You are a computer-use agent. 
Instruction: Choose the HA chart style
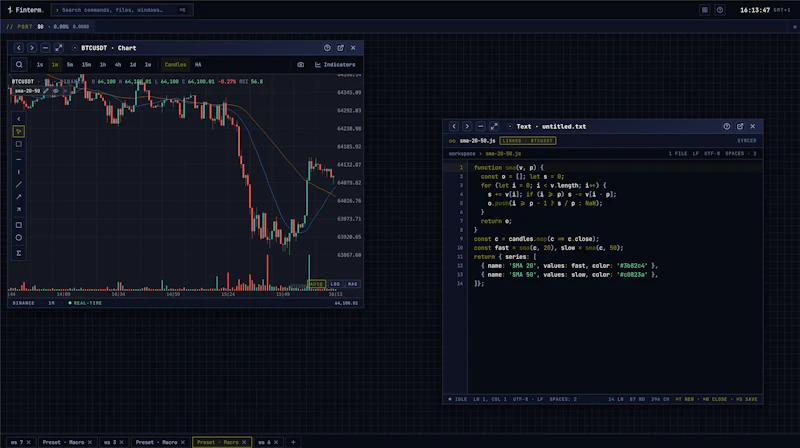pyautogui.click(x=198, y=65)
